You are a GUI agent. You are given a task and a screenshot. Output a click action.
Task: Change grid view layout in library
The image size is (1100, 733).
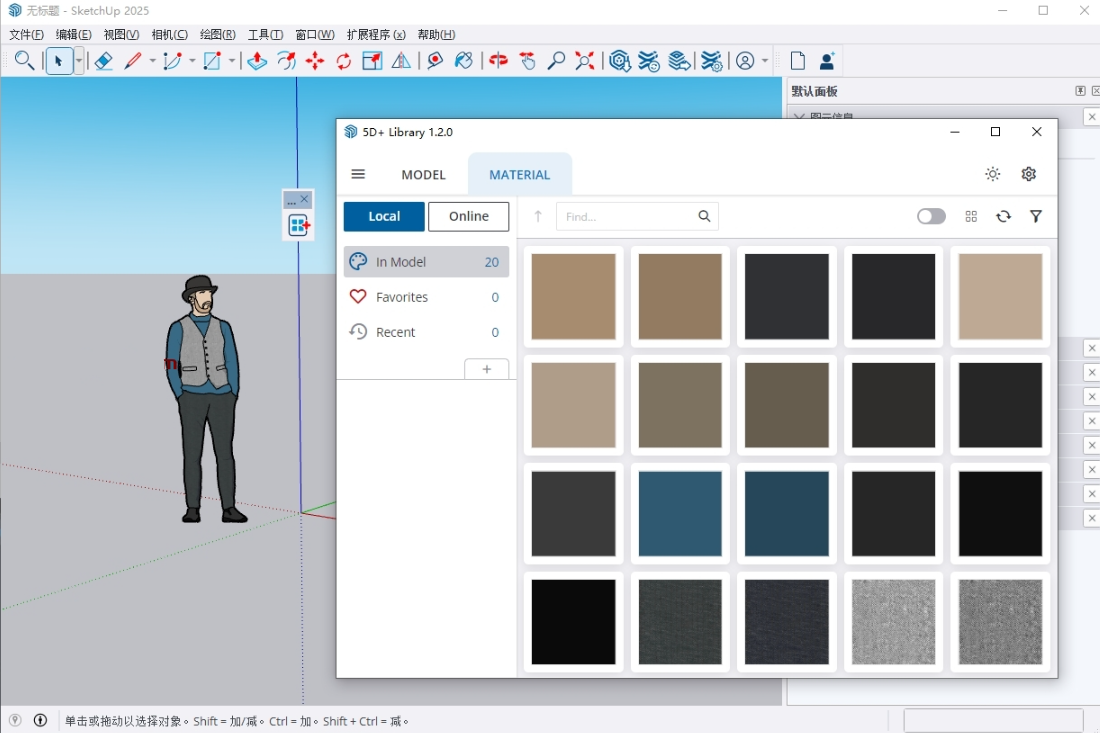pyautogui.click(x=970, y=216)
